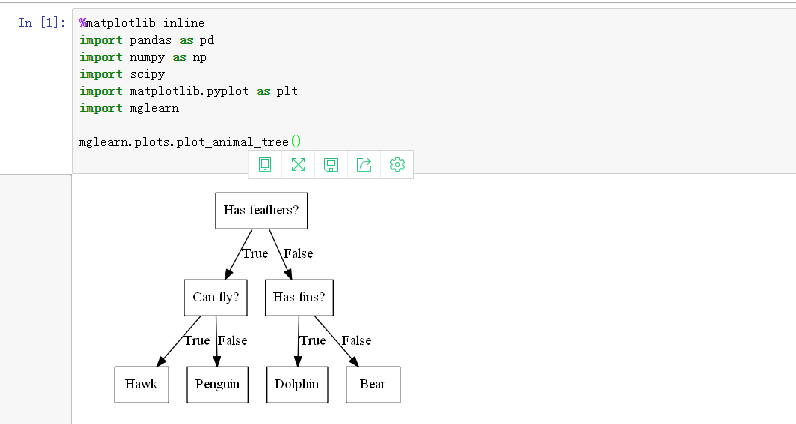The width and height of the screenshot is (796, 424).
Task: Select the In [1]: cell prompt
Action: click(42, 23)
